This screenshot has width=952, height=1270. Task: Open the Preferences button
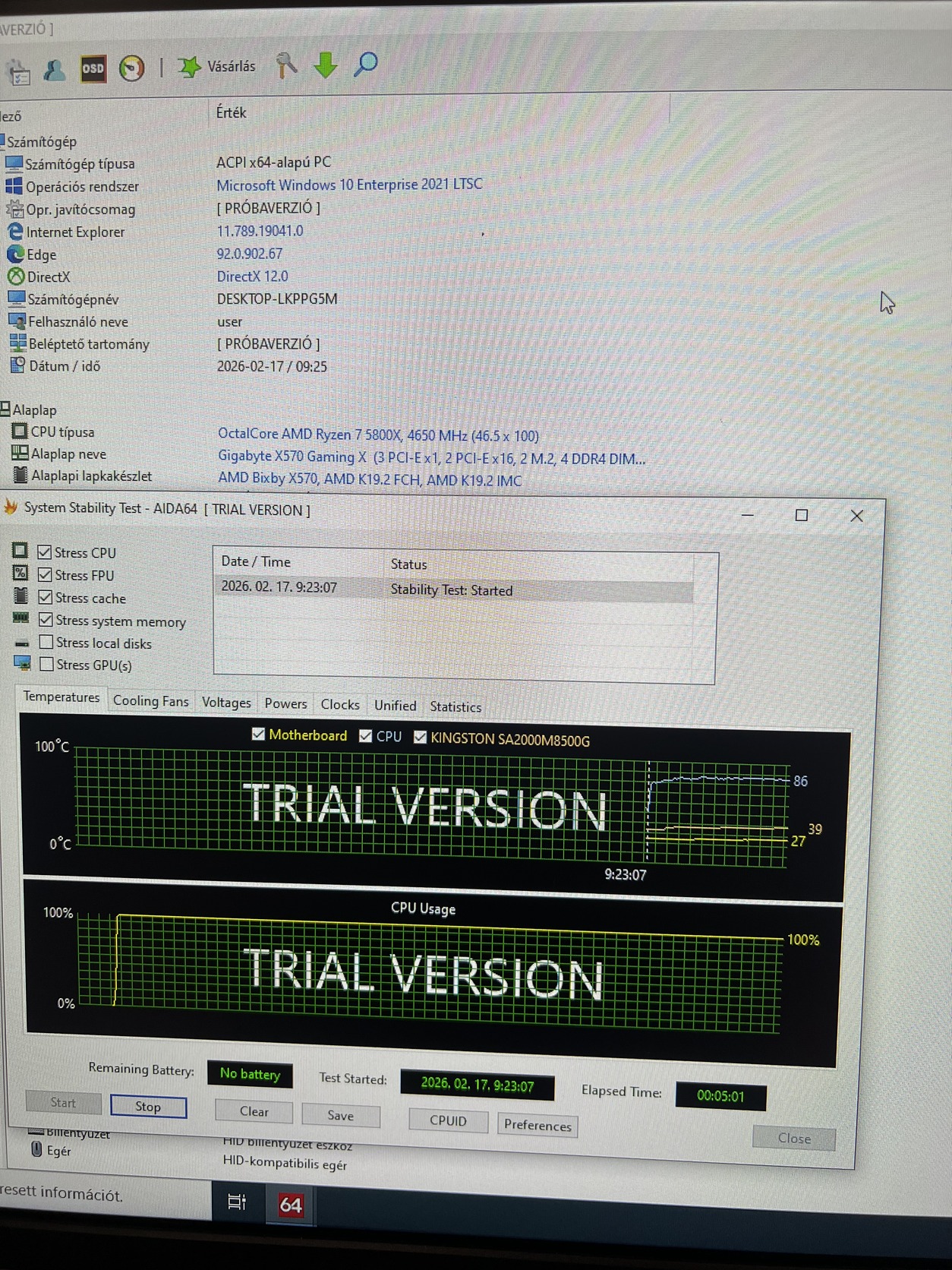(537, 1125)
